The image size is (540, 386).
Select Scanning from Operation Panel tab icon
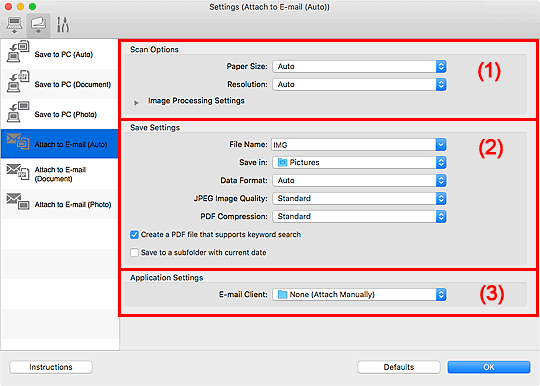[x=38, y=25]
